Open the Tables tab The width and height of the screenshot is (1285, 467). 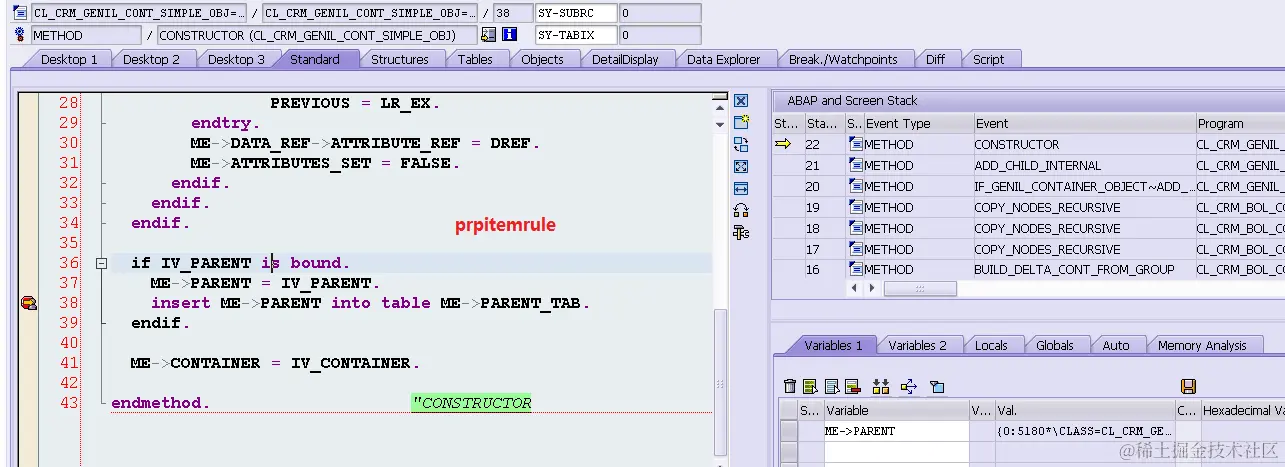[x=475, y=59]
